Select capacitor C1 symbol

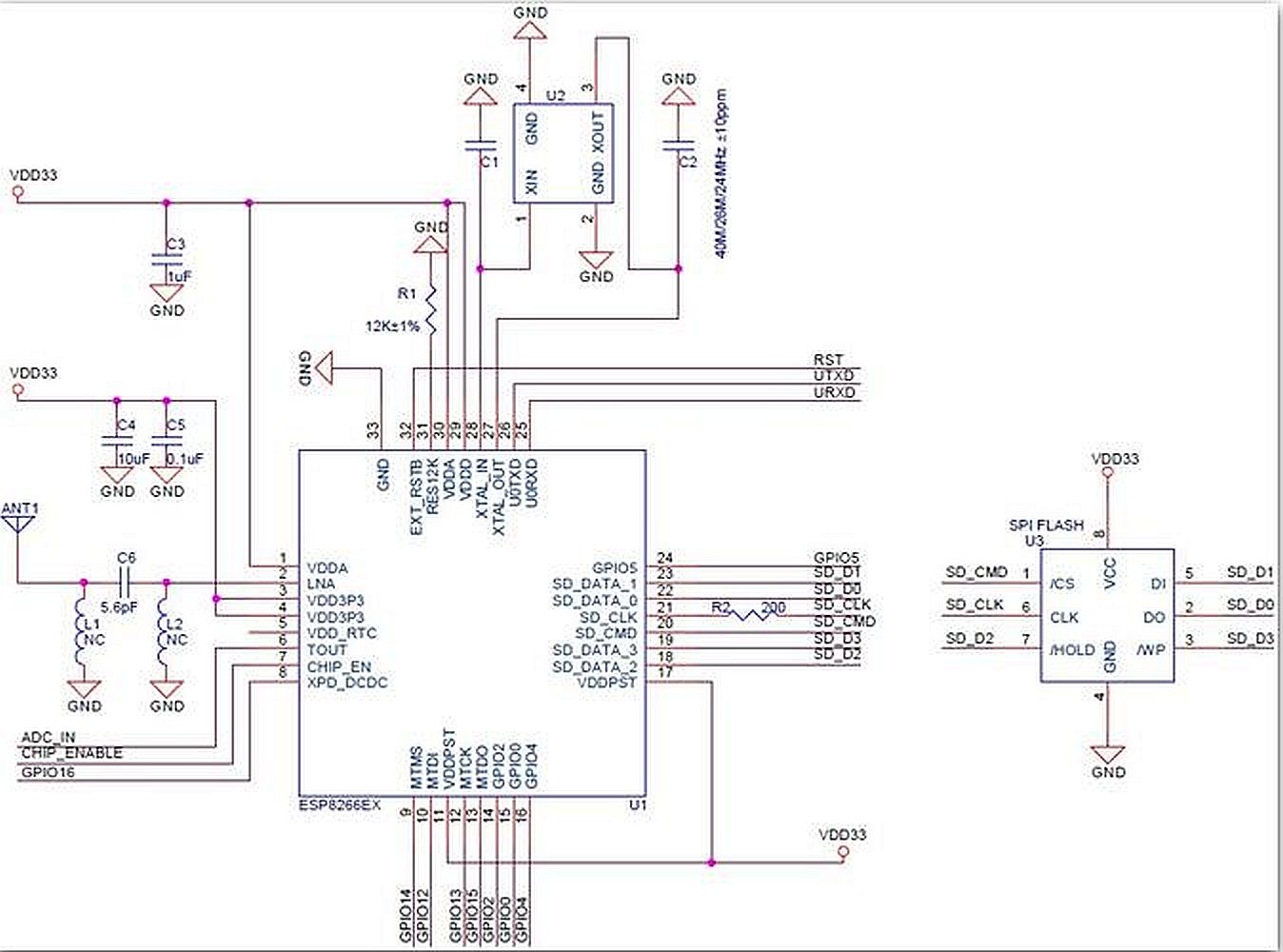click(x=481, y=147)
